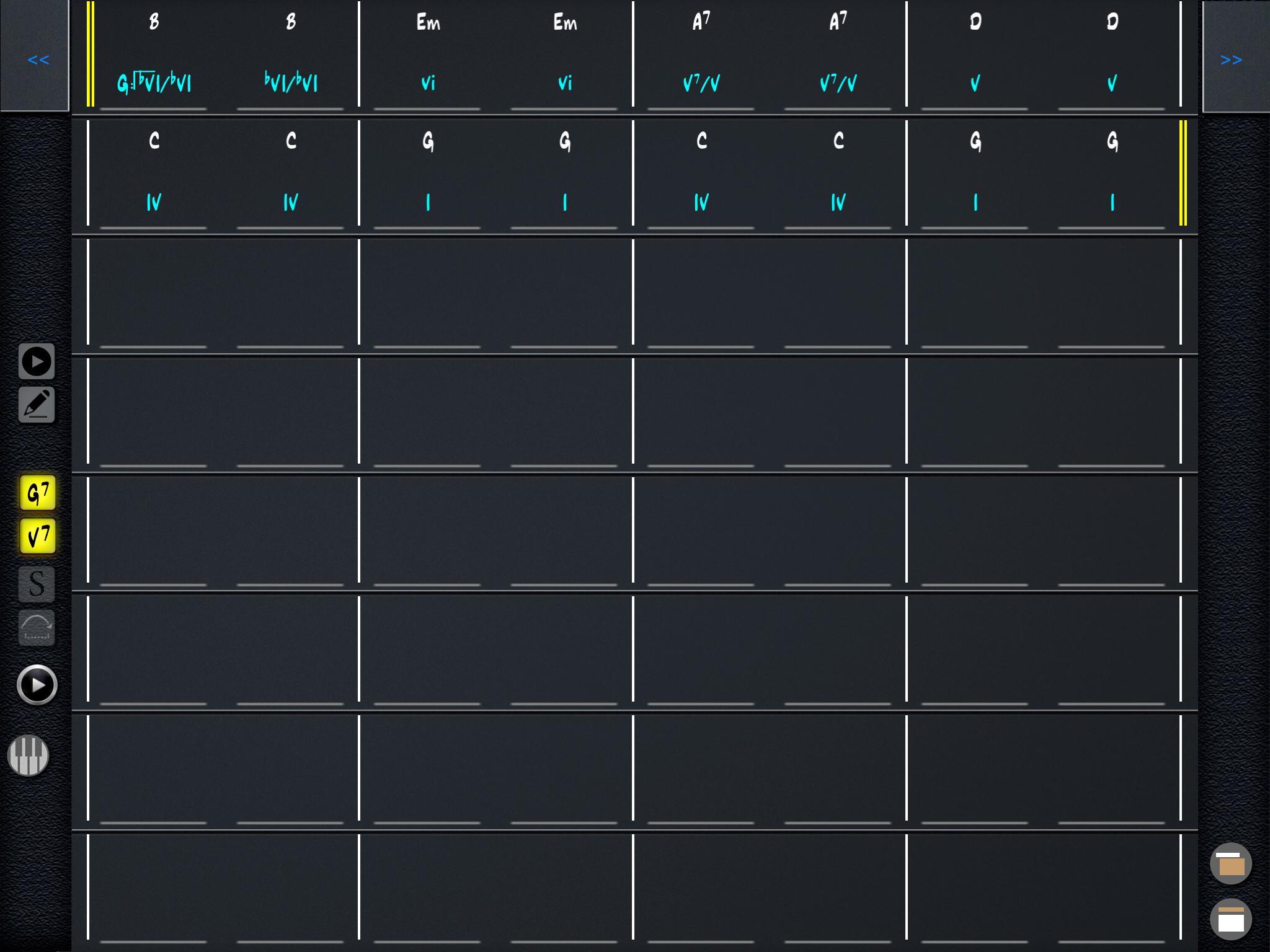Click the white lower archive icon

coord(1231,919)
